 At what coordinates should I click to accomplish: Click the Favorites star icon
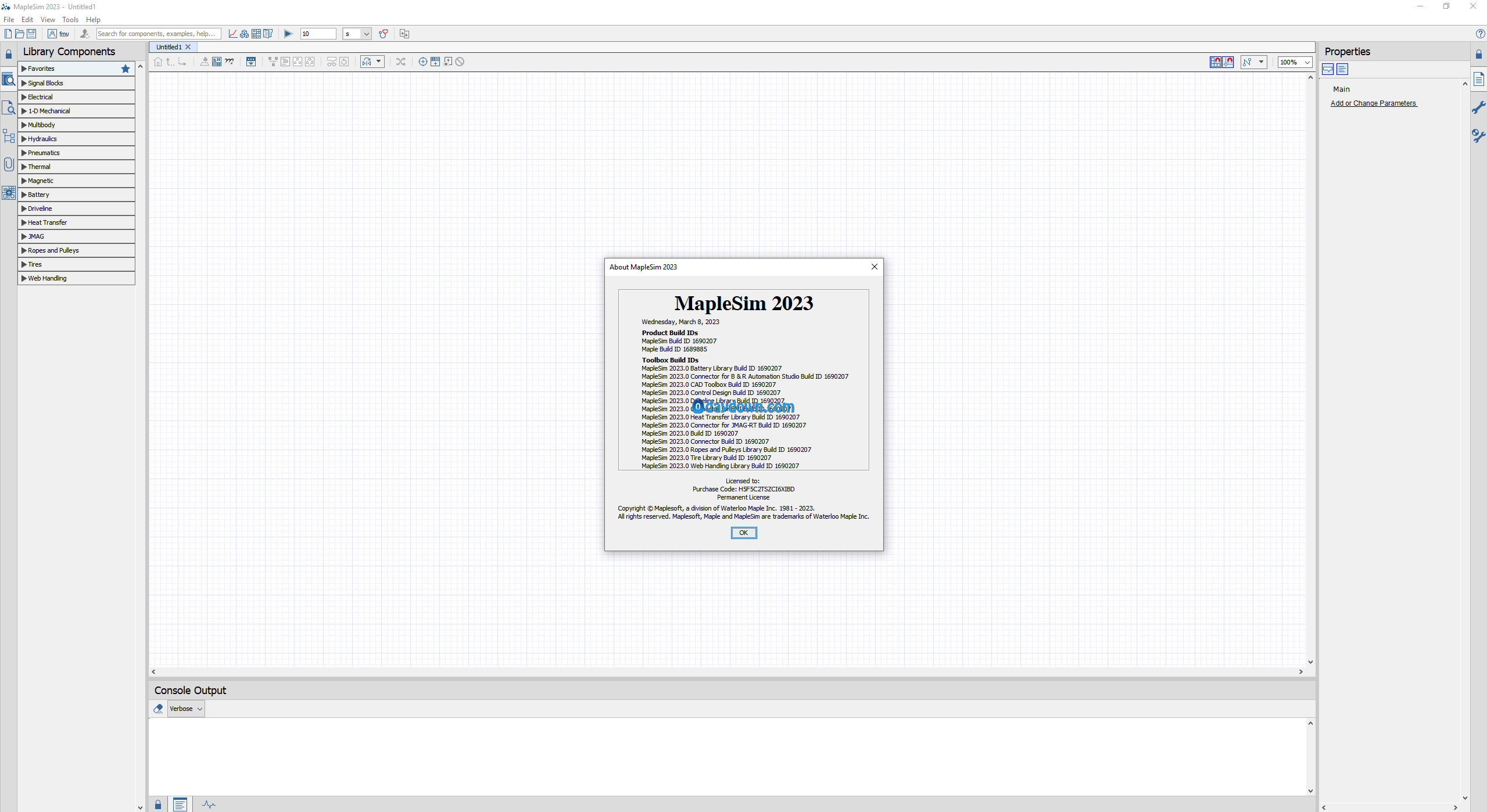point(126,69)
